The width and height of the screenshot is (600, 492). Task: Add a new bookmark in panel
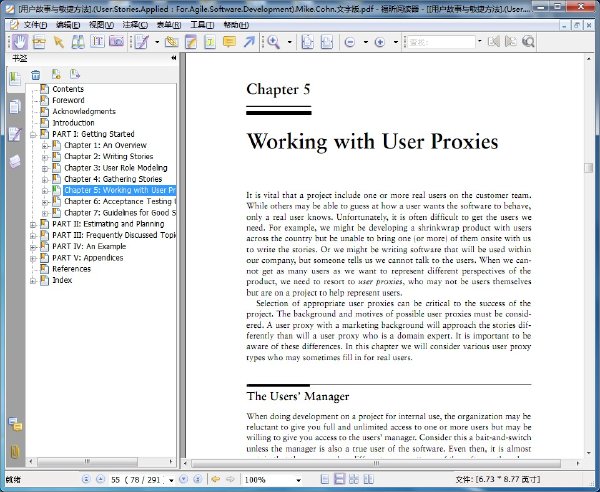pyautogui.click(x=56, y=74)
